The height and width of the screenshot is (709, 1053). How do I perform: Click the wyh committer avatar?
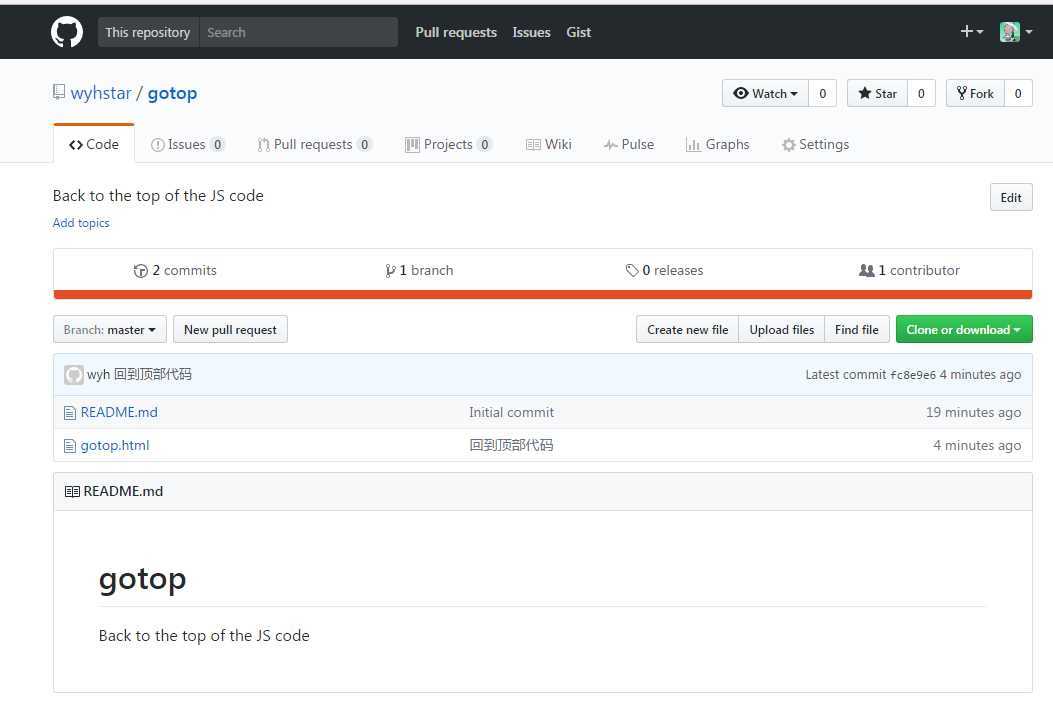tap(74, 375)
